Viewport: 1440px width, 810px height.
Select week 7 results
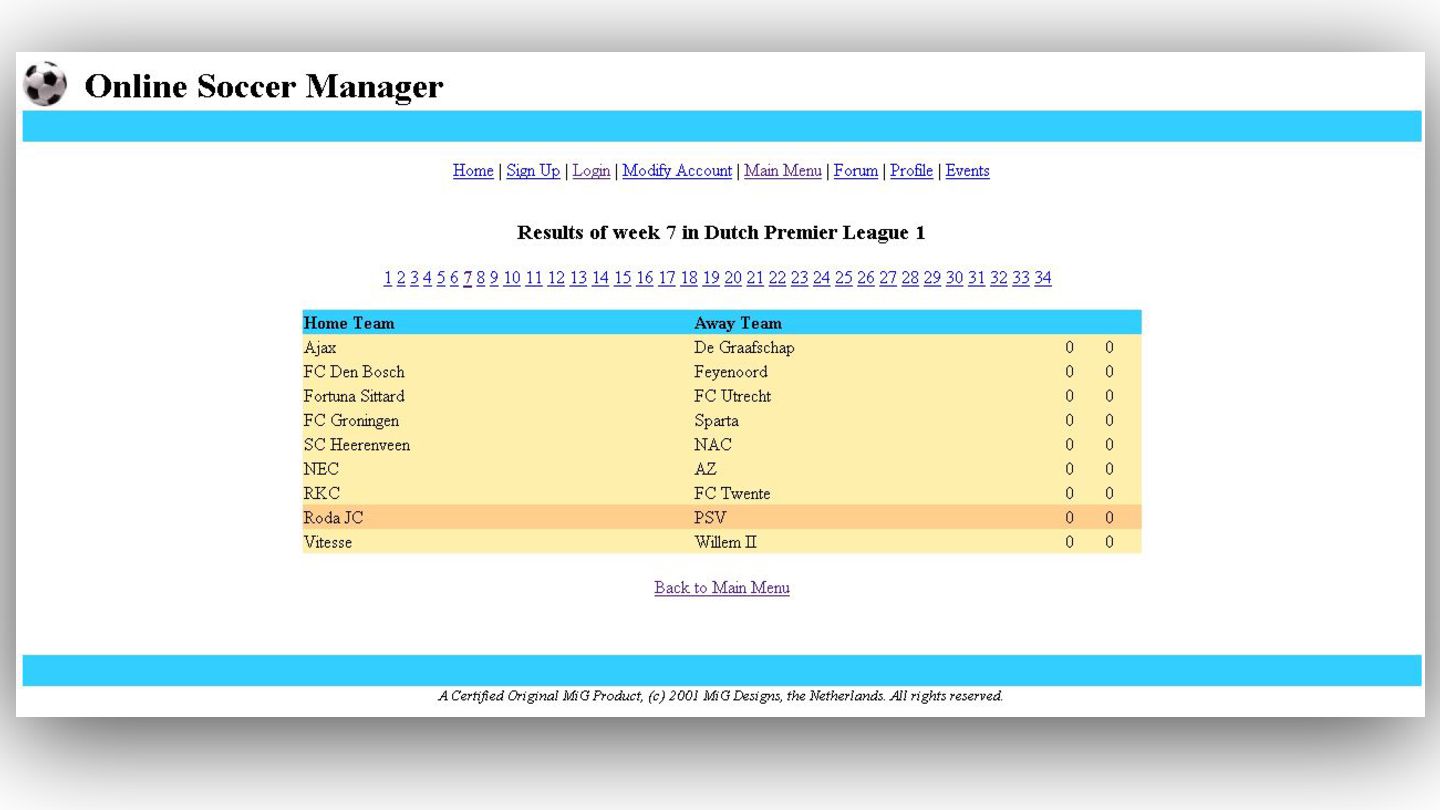(x=467, y=277)
